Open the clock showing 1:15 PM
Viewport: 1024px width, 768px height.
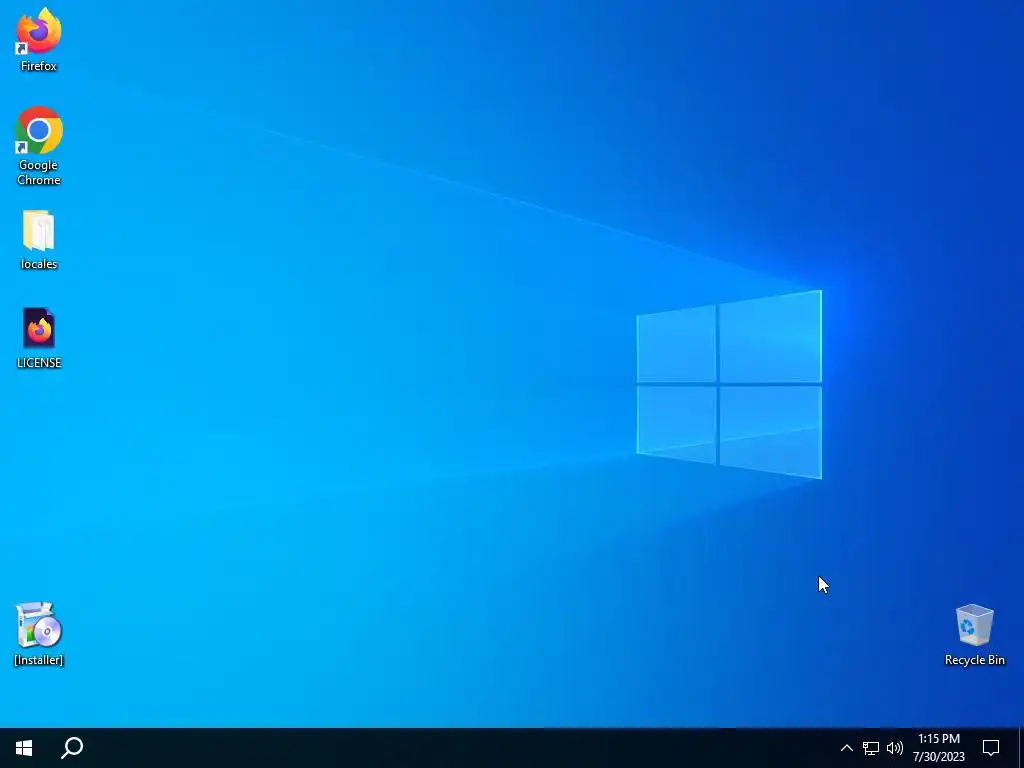(939, 748)
